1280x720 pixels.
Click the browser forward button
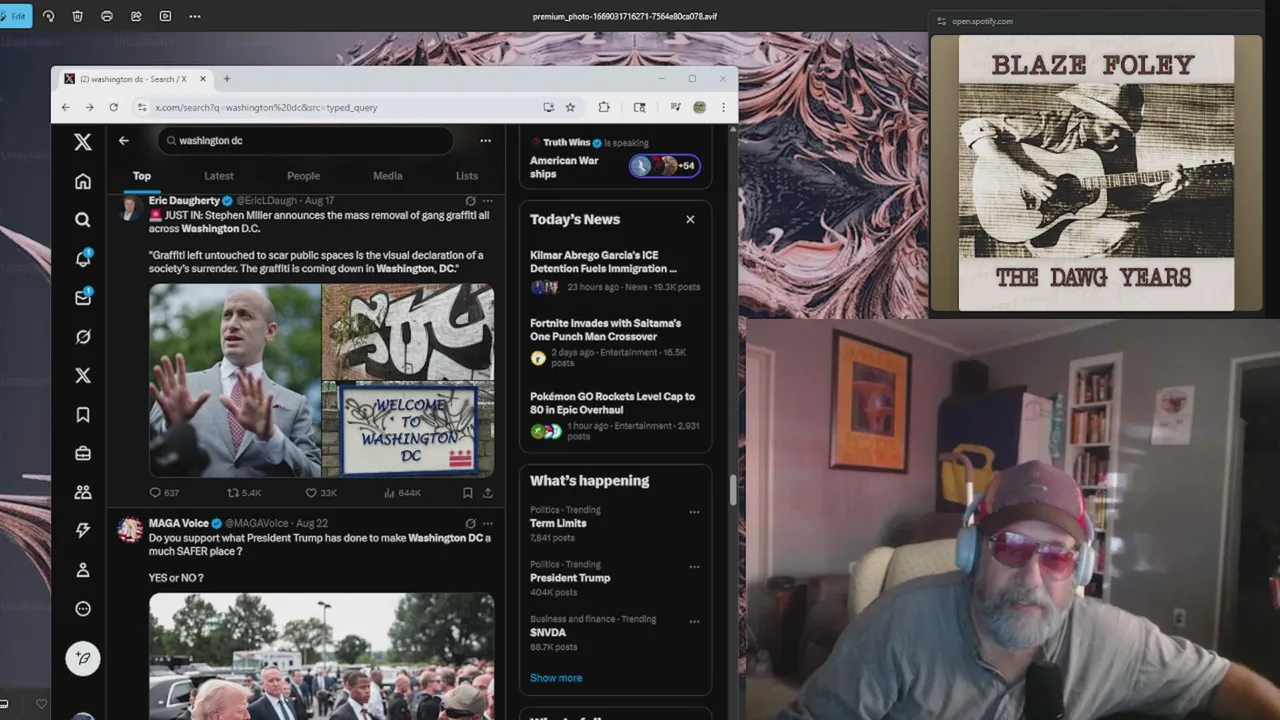(90, 107)
